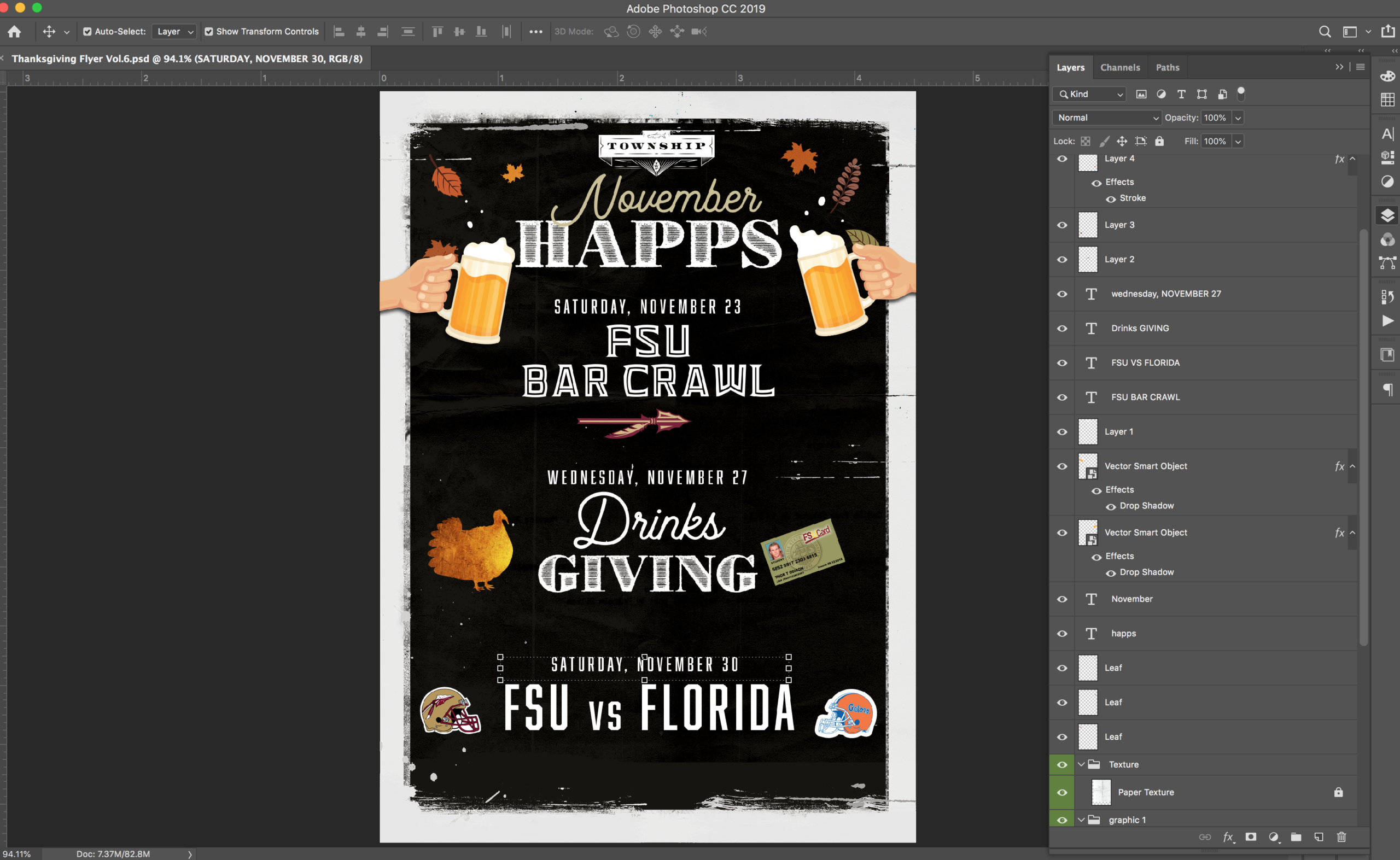Open the Character panel icon in dock
The image size is (1400, 860).
[x=1387, y=134]
